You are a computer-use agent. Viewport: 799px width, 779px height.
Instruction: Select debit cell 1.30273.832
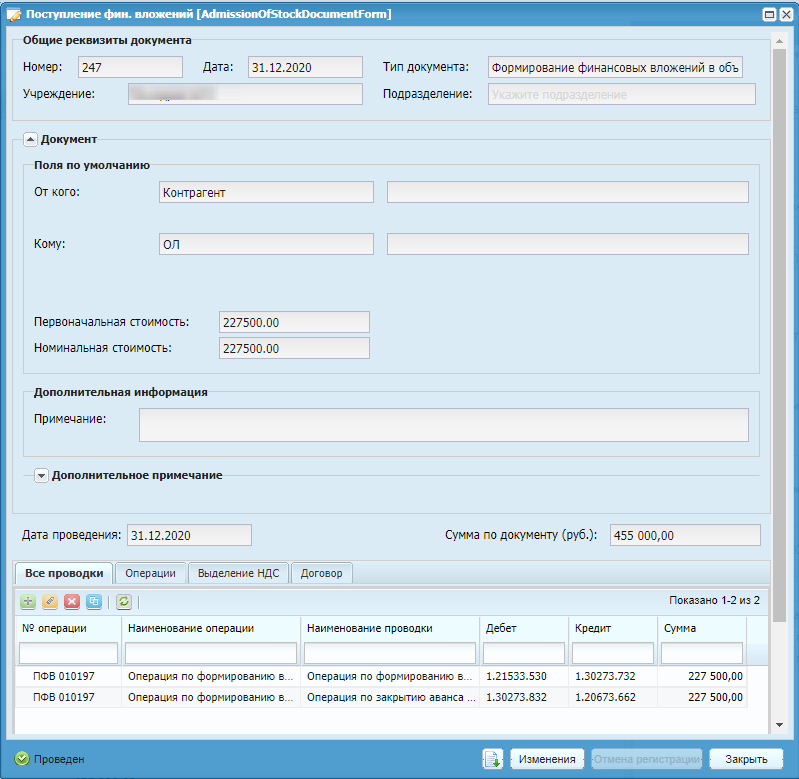point(524,697)
